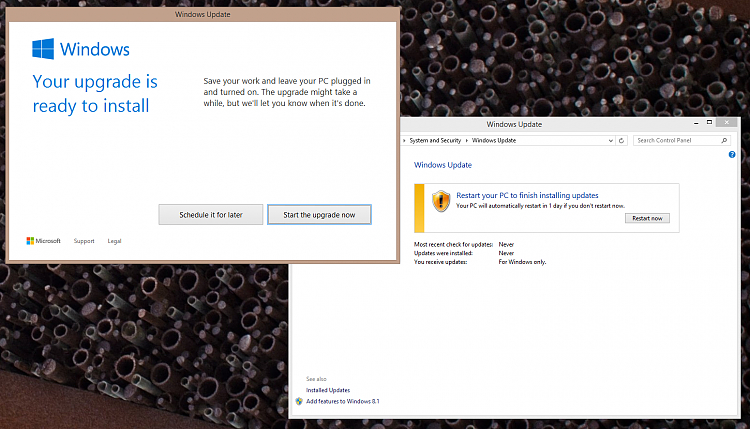Open the Installed Updates link

tap(328, 390)
